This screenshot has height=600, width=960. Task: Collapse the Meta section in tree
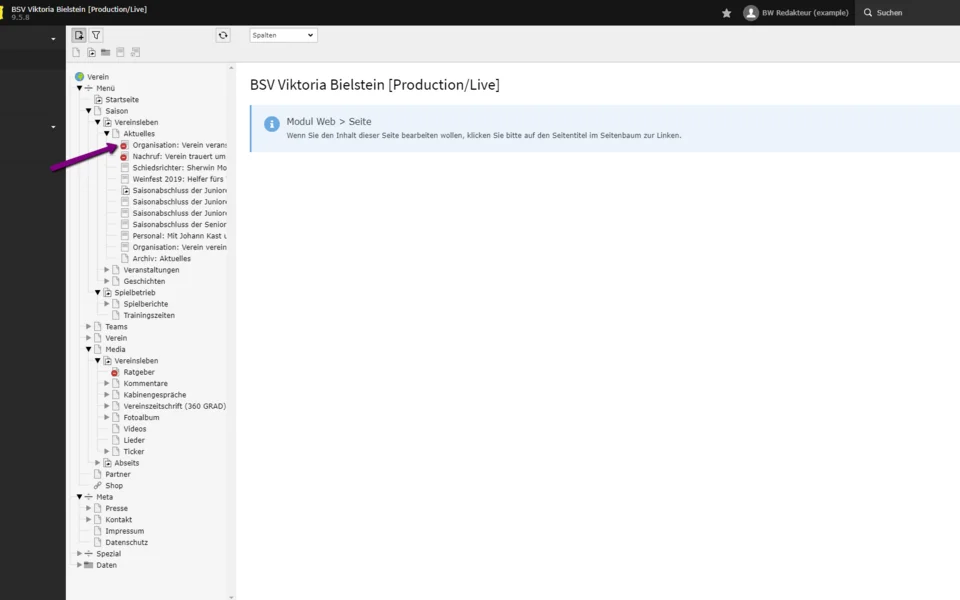[x=79, y=497]
